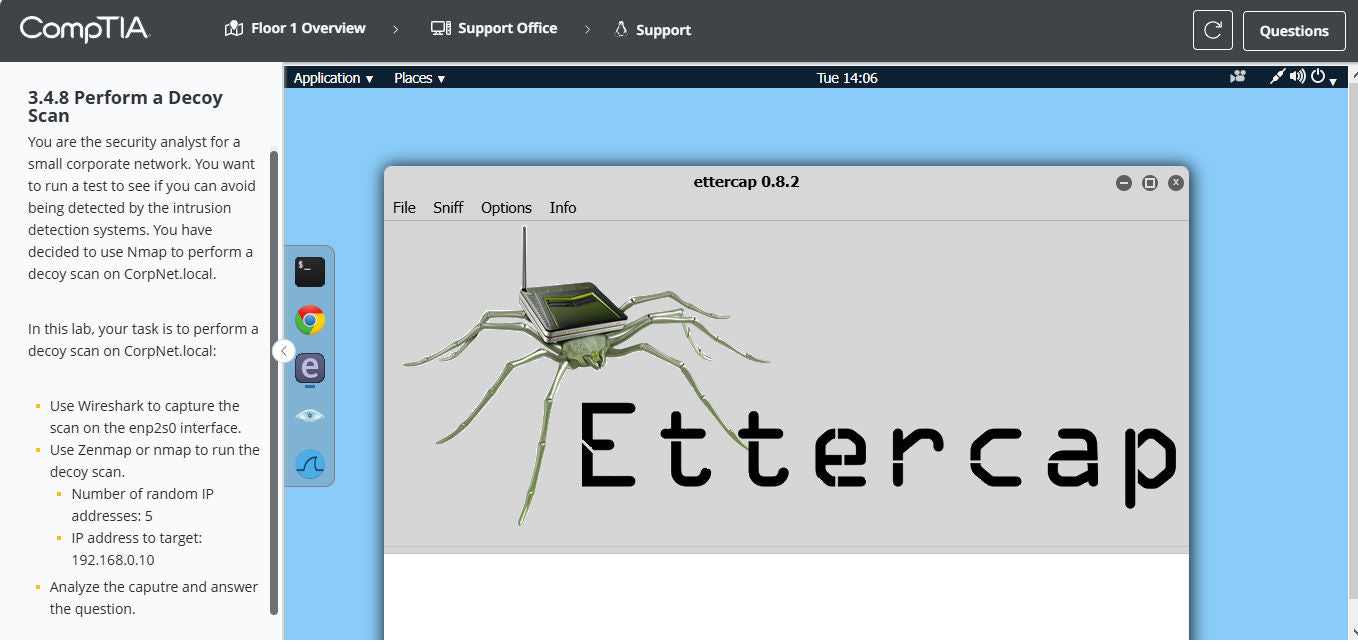Open the Sniff menu in ettercap

(x=448, y=207)
